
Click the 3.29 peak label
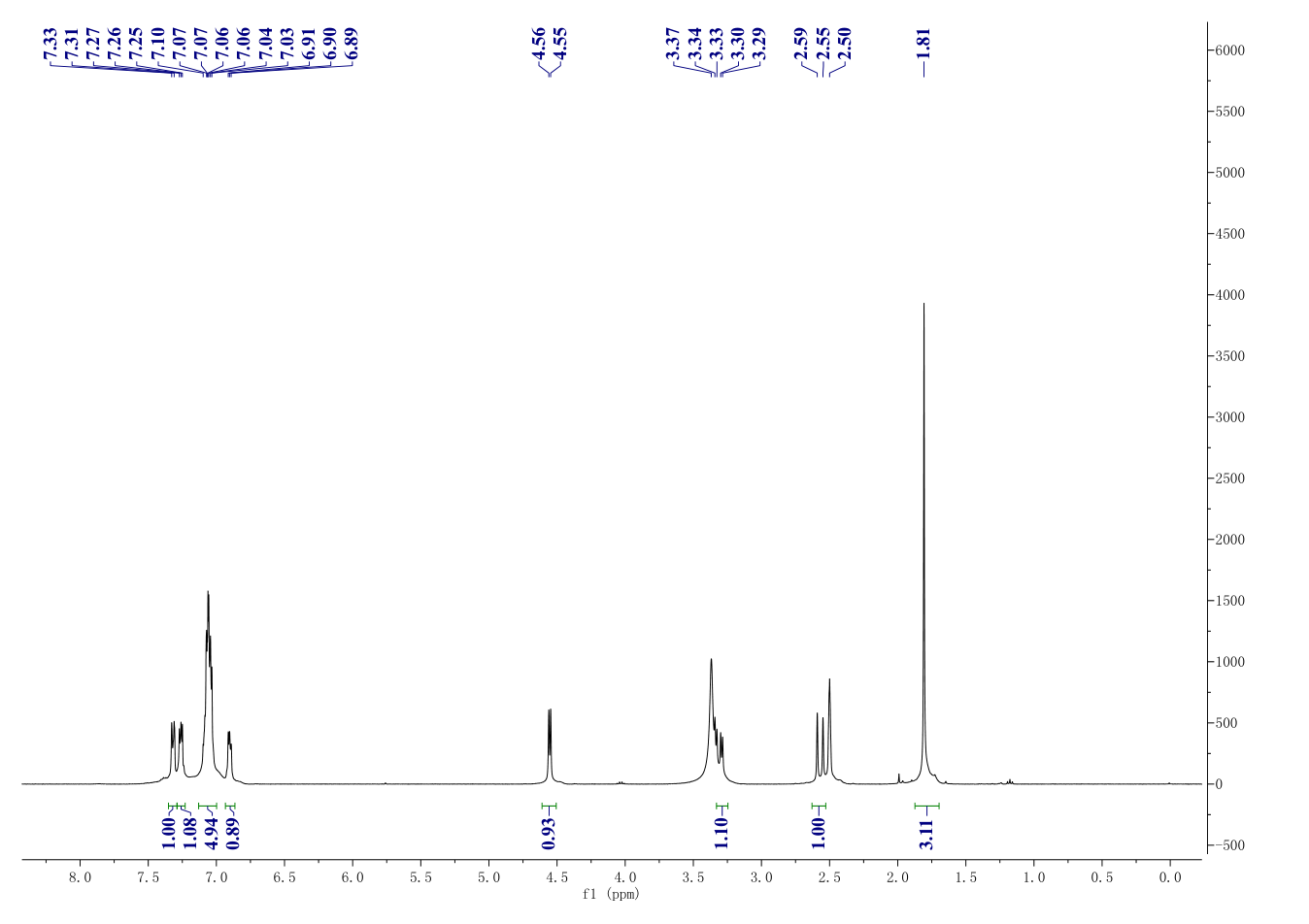click(758, 45)
